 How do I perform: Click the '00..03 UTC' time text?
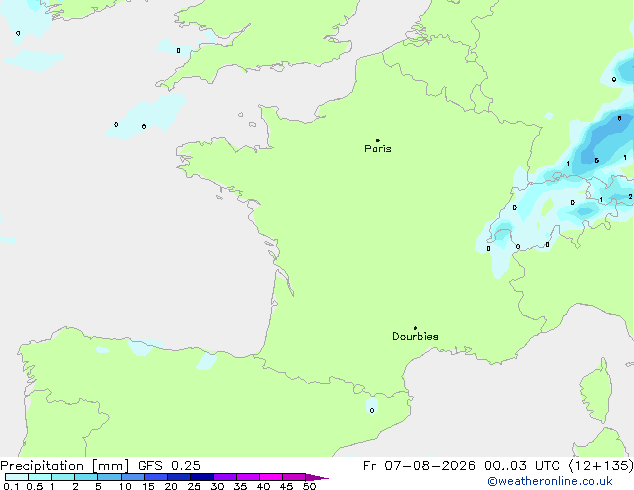[x=522, y=466]
